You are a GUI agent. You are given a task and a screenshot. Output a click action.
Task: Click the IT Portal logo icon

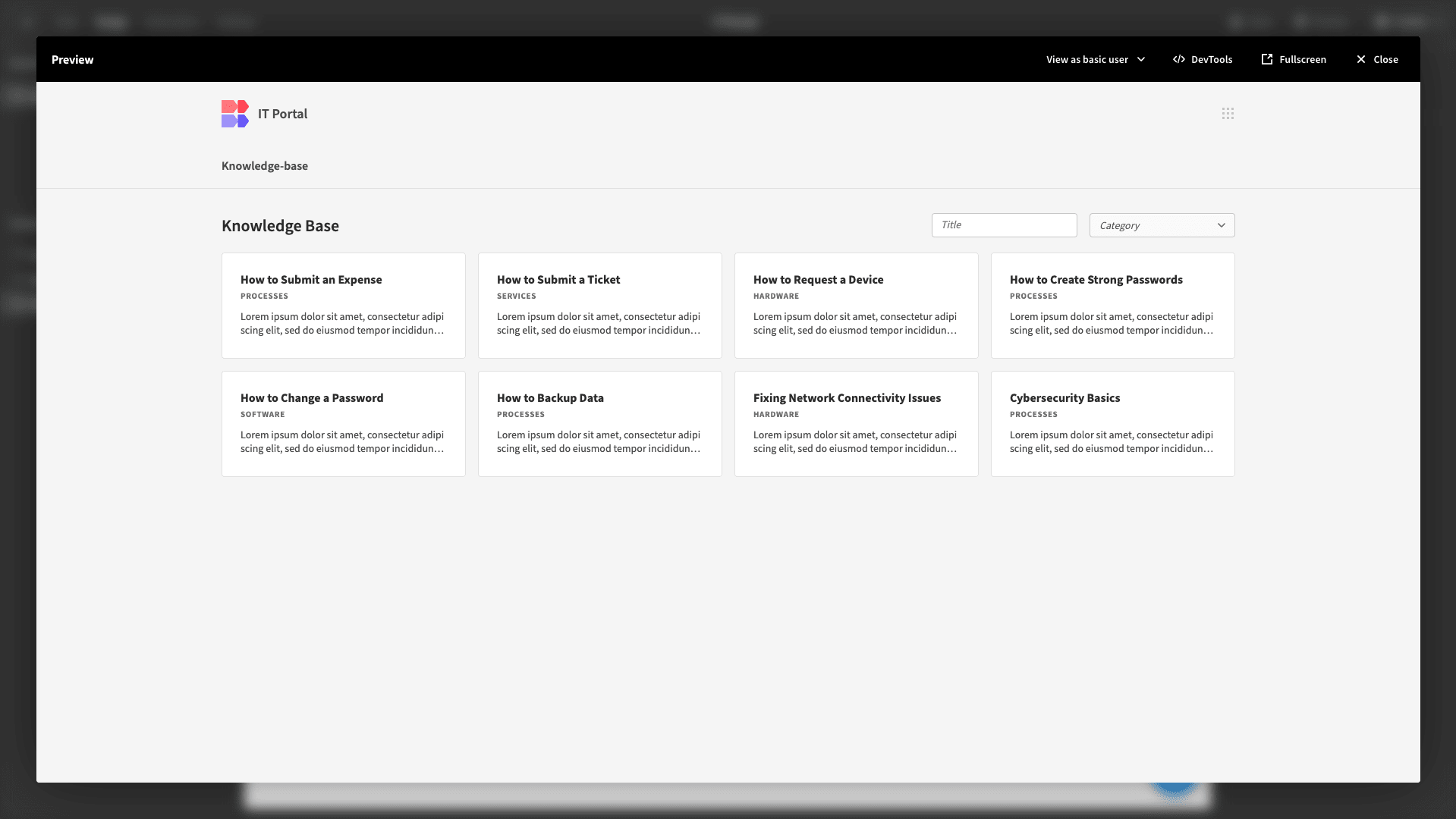pyautogui.click(x=234, y=114)
